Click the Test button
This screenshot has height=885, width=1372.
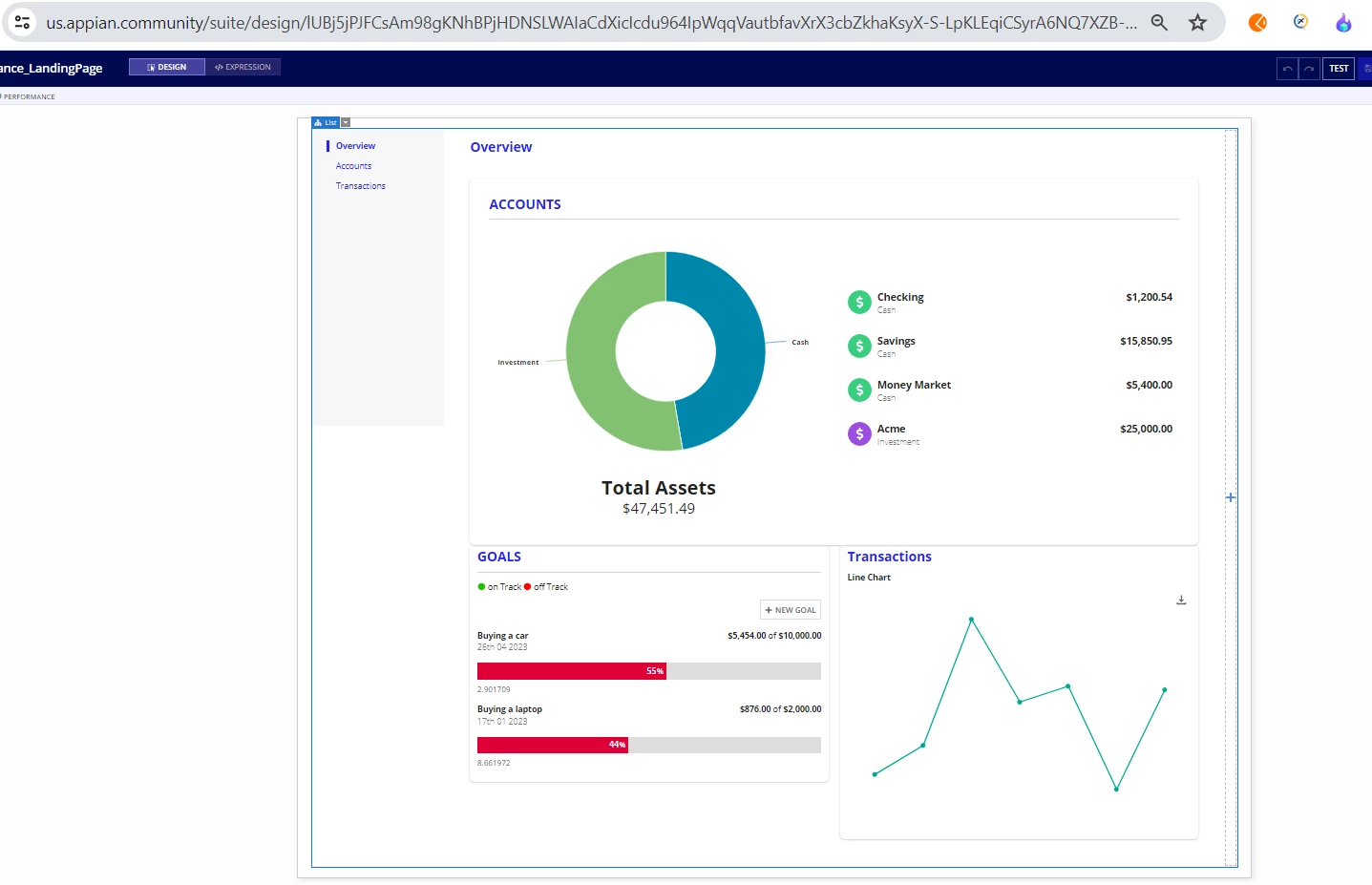click(1339, 69)
